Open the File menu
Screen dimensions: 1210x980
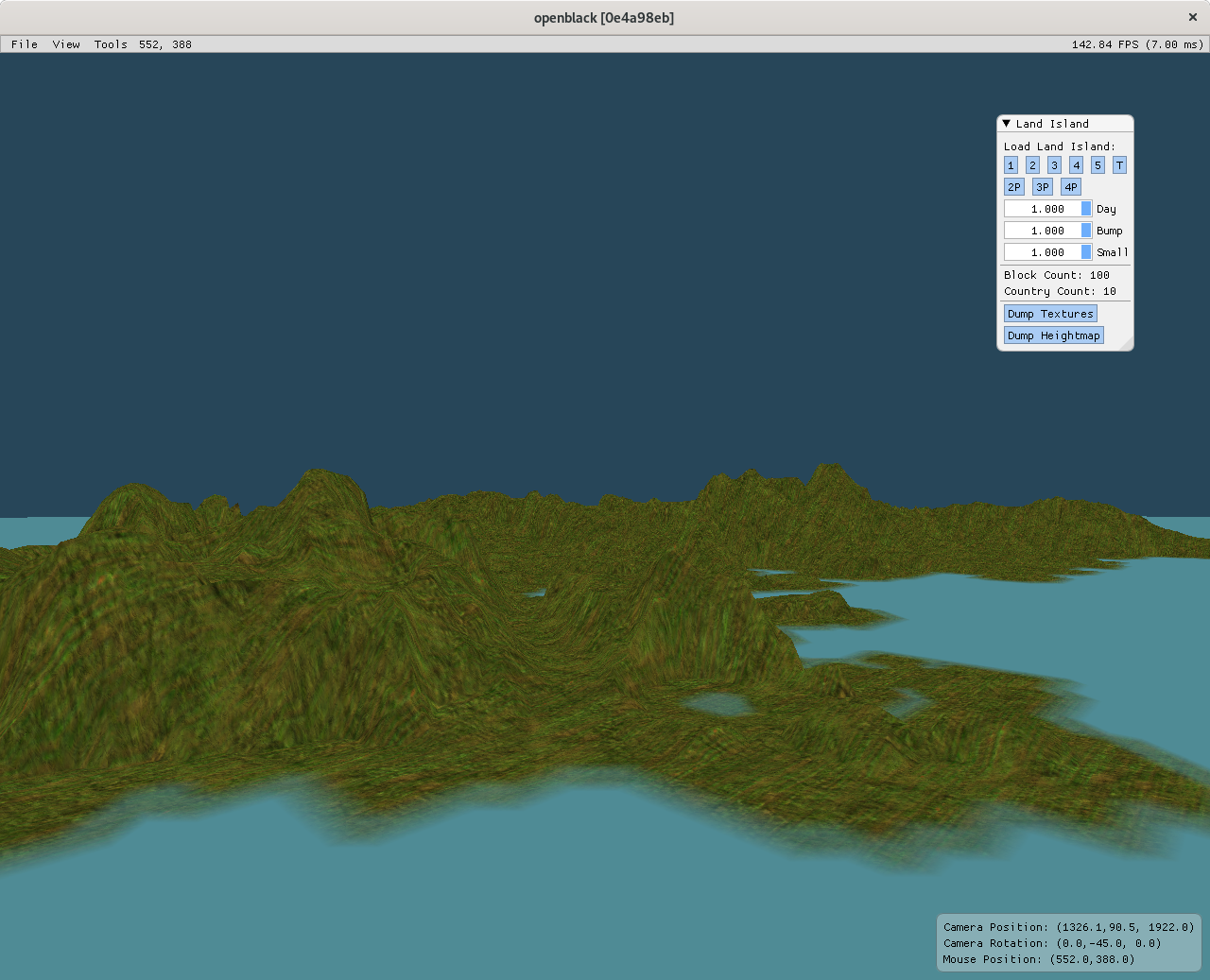point(24,43)
